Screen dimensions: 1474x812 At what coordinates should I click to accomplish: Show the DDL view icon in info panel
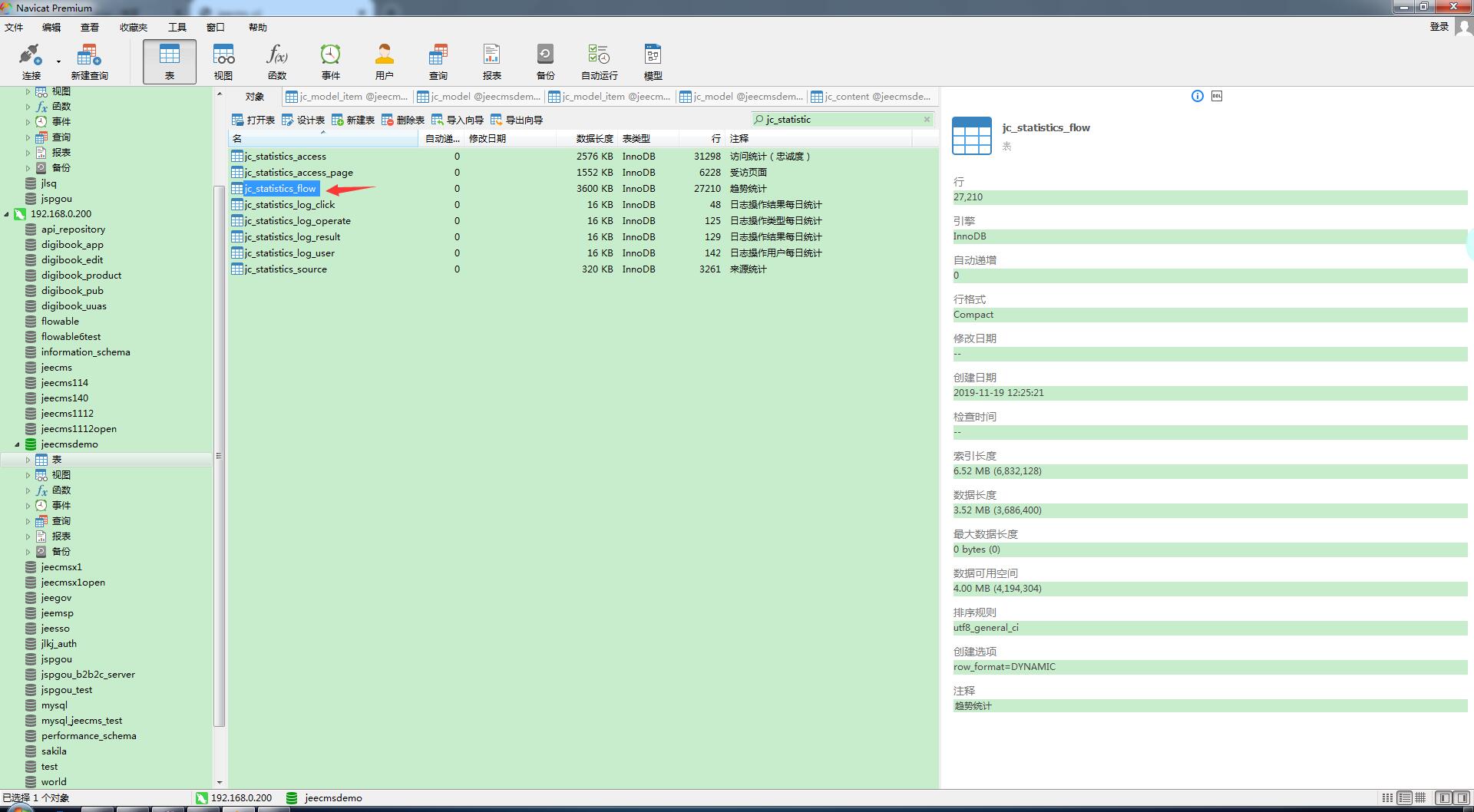point(1217,96)
